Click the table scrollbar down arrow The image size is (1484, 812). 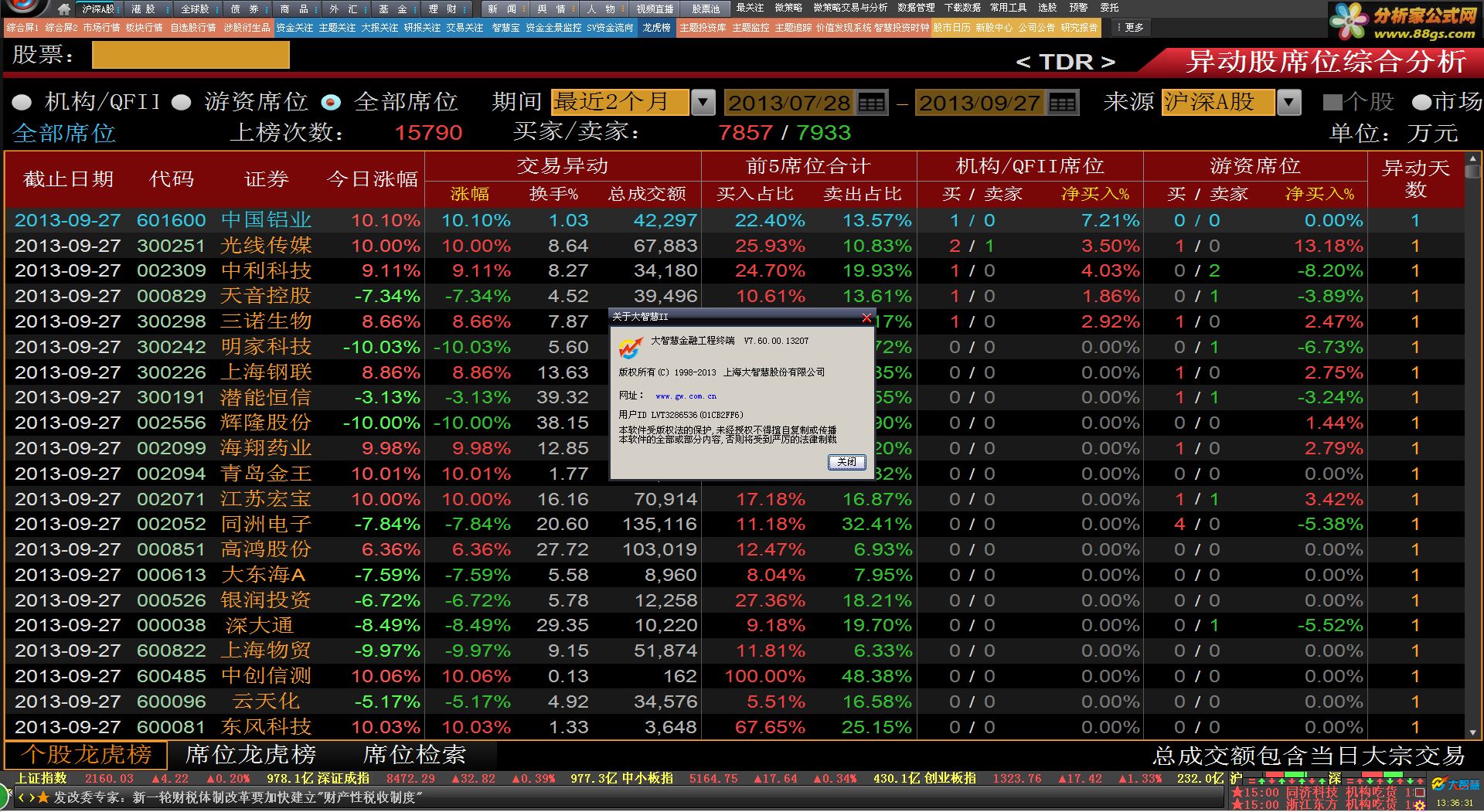click(1472, 732)
